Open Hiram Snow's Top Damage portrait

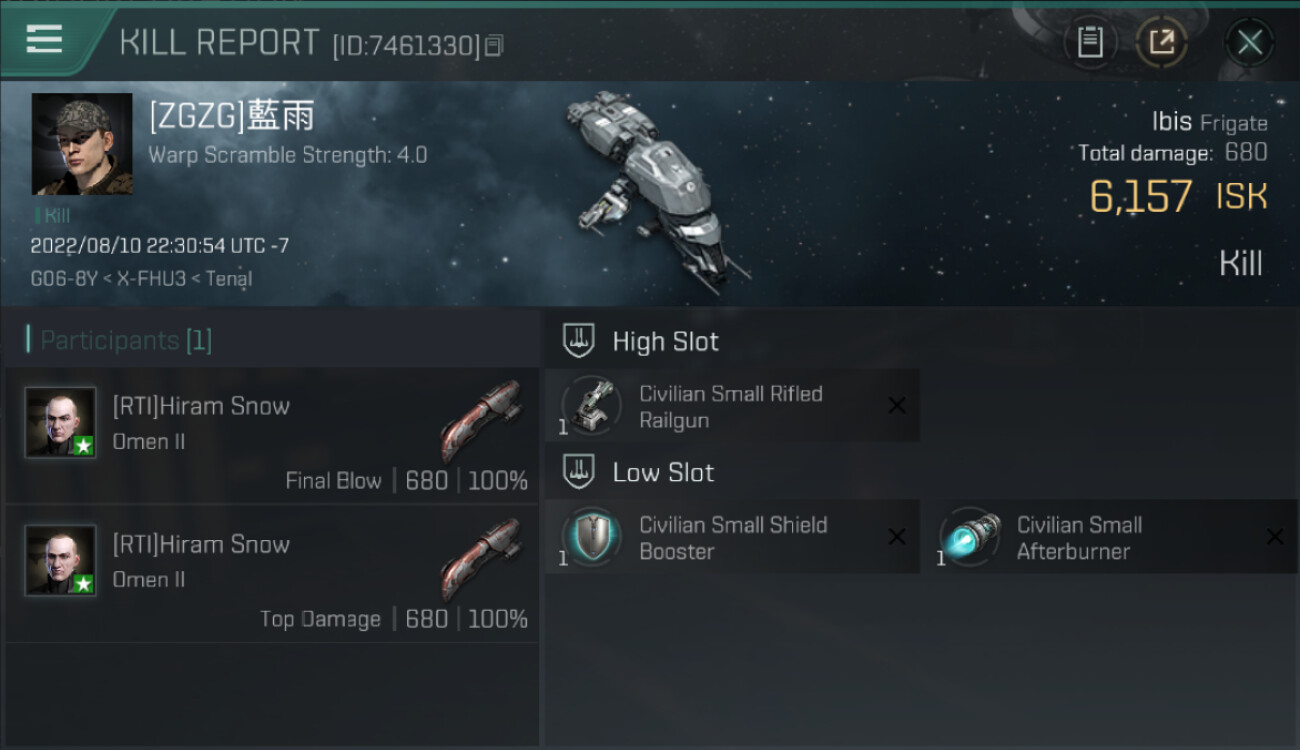[x=61, y=560]
